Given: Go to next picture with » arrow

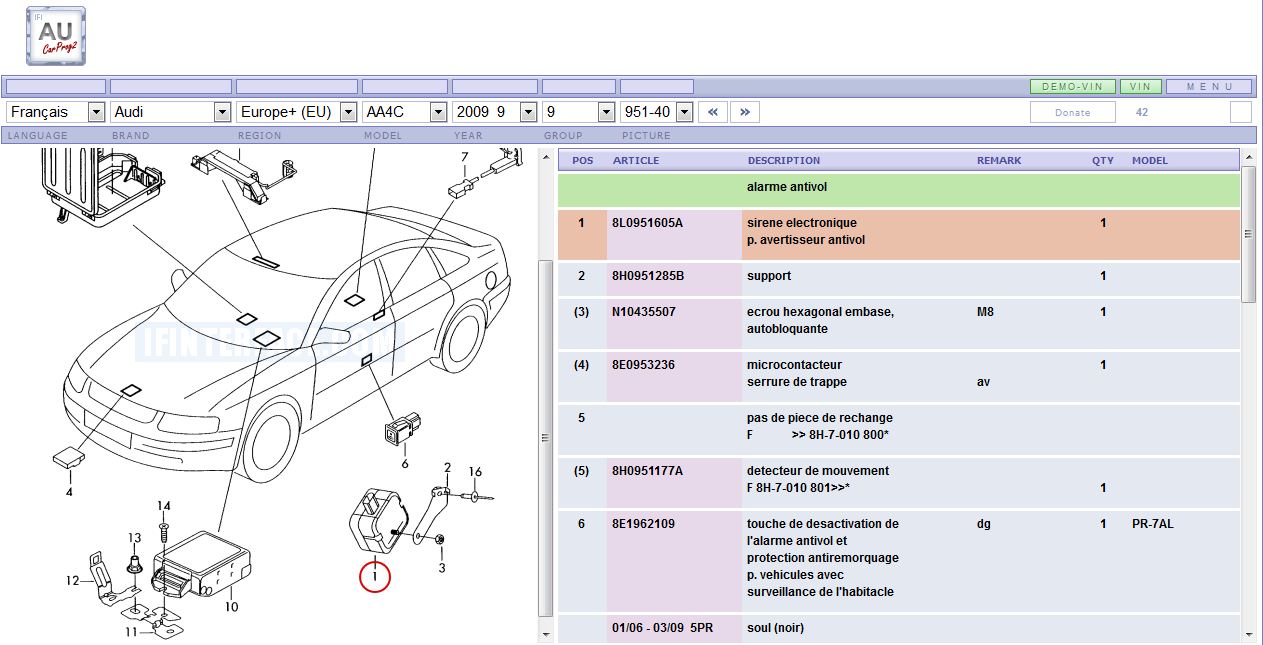Looking at the screenshot, I should [745, 112].
